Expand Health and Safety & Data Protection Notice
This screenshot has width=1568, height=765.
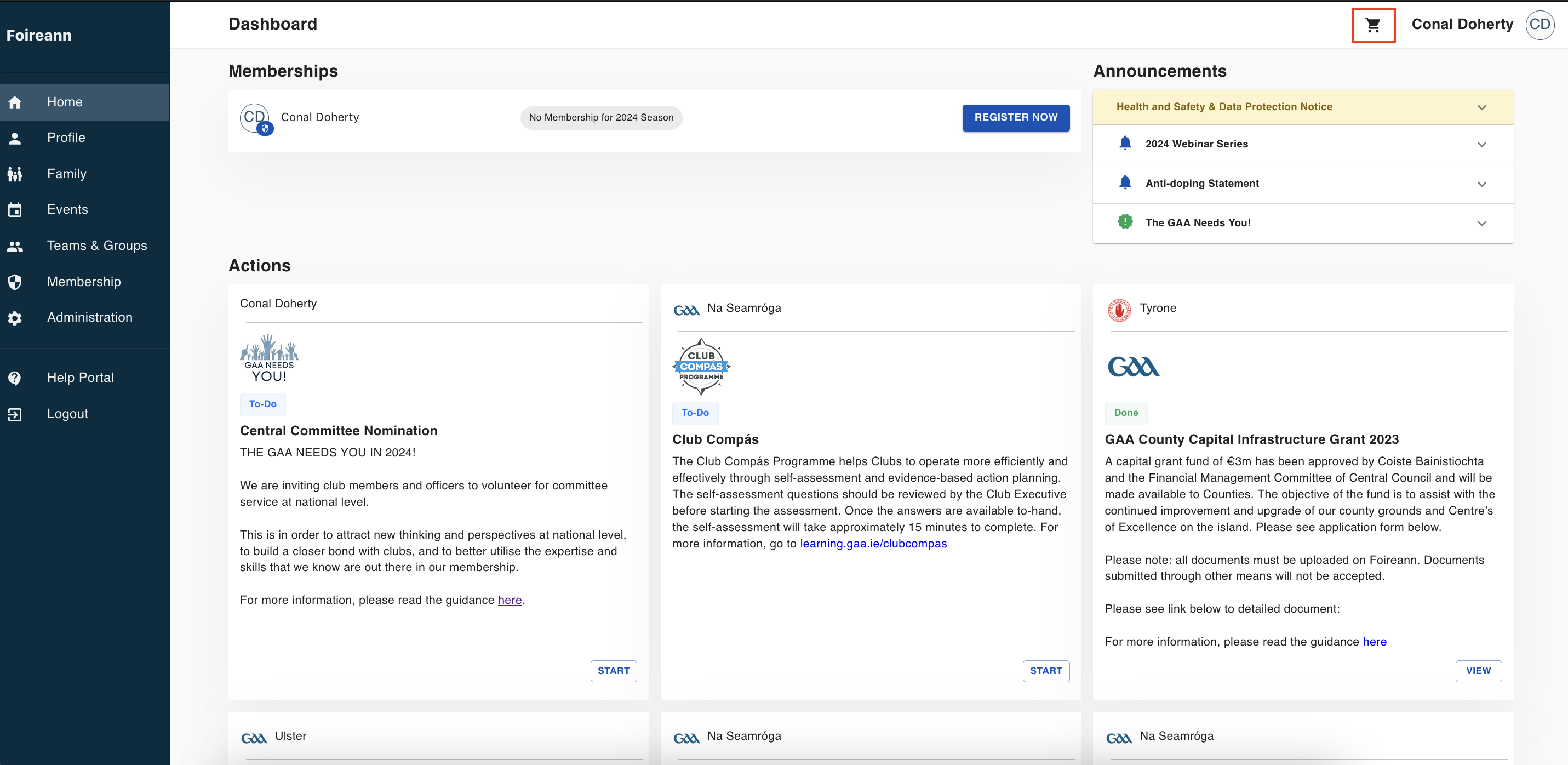(x=1303, y=107)
